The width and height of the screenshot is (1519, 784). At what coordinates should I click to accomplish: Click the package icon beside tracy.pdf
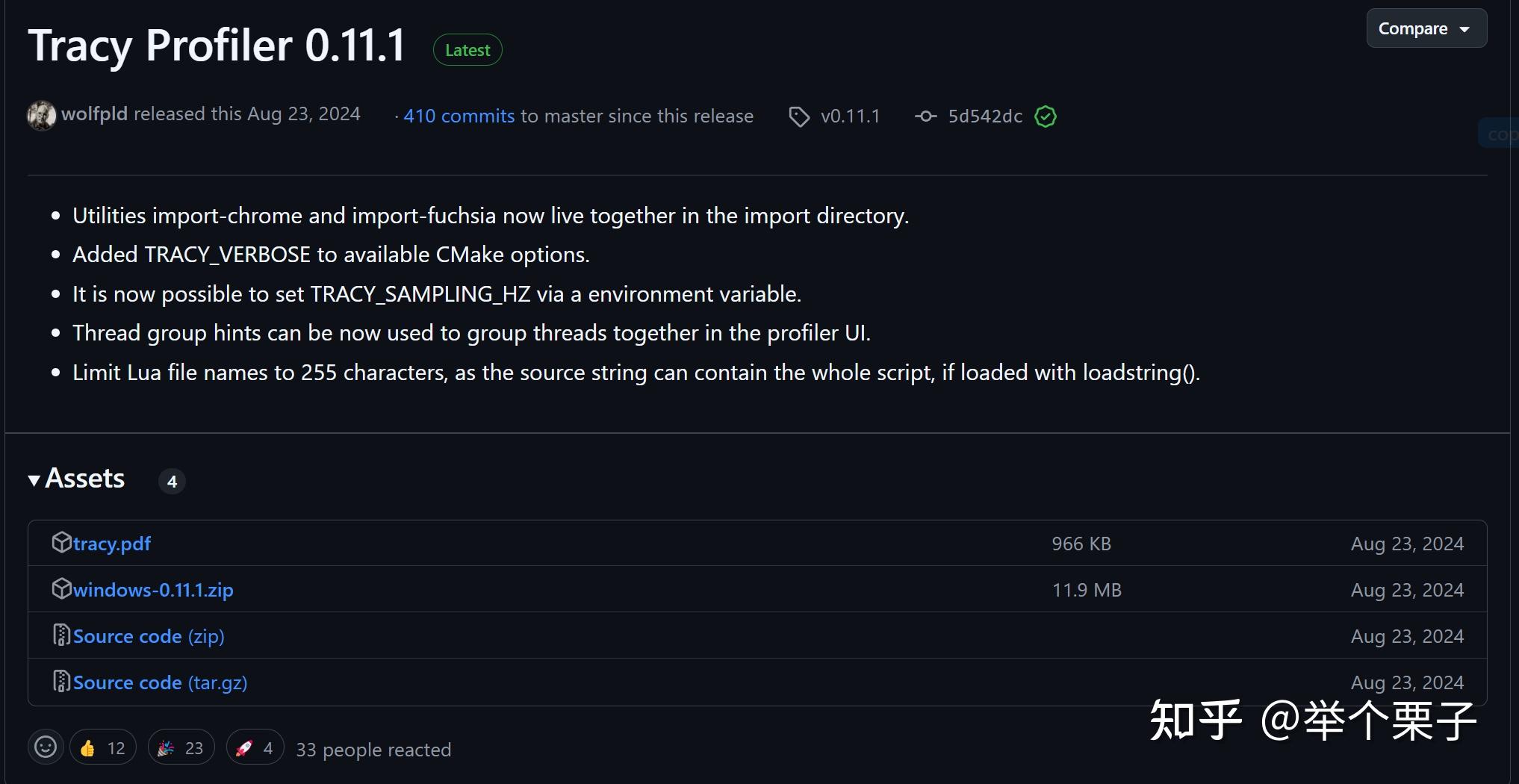coord(61,543)
